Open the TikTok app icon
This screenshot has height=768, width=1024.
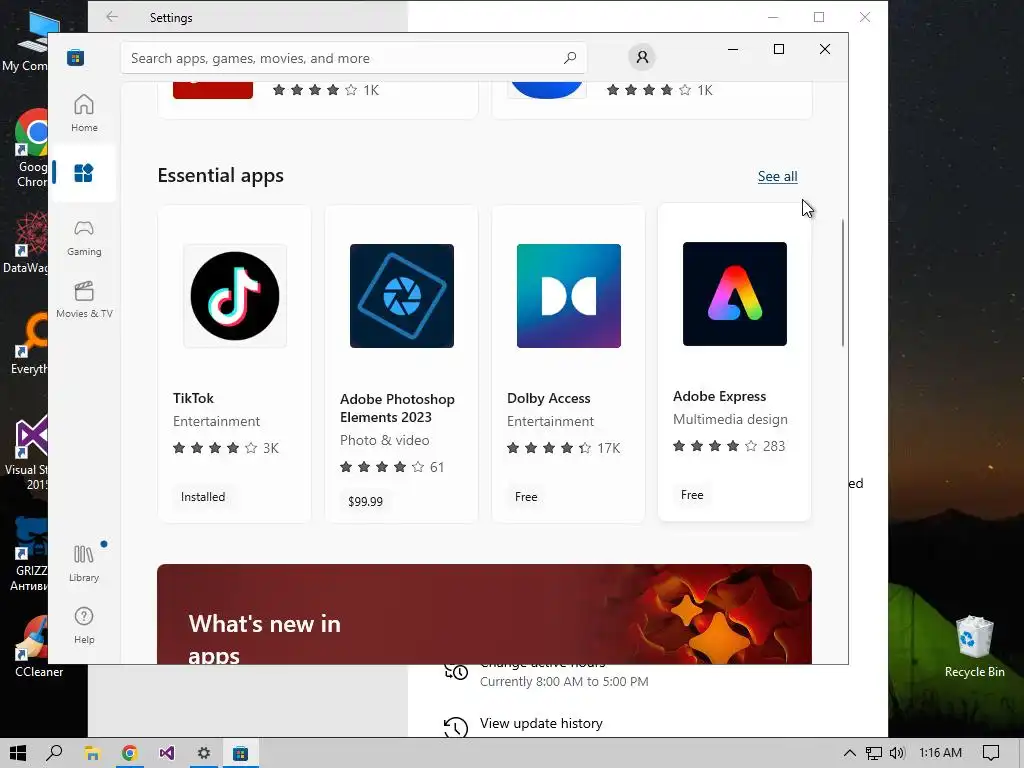click(235, 296)
